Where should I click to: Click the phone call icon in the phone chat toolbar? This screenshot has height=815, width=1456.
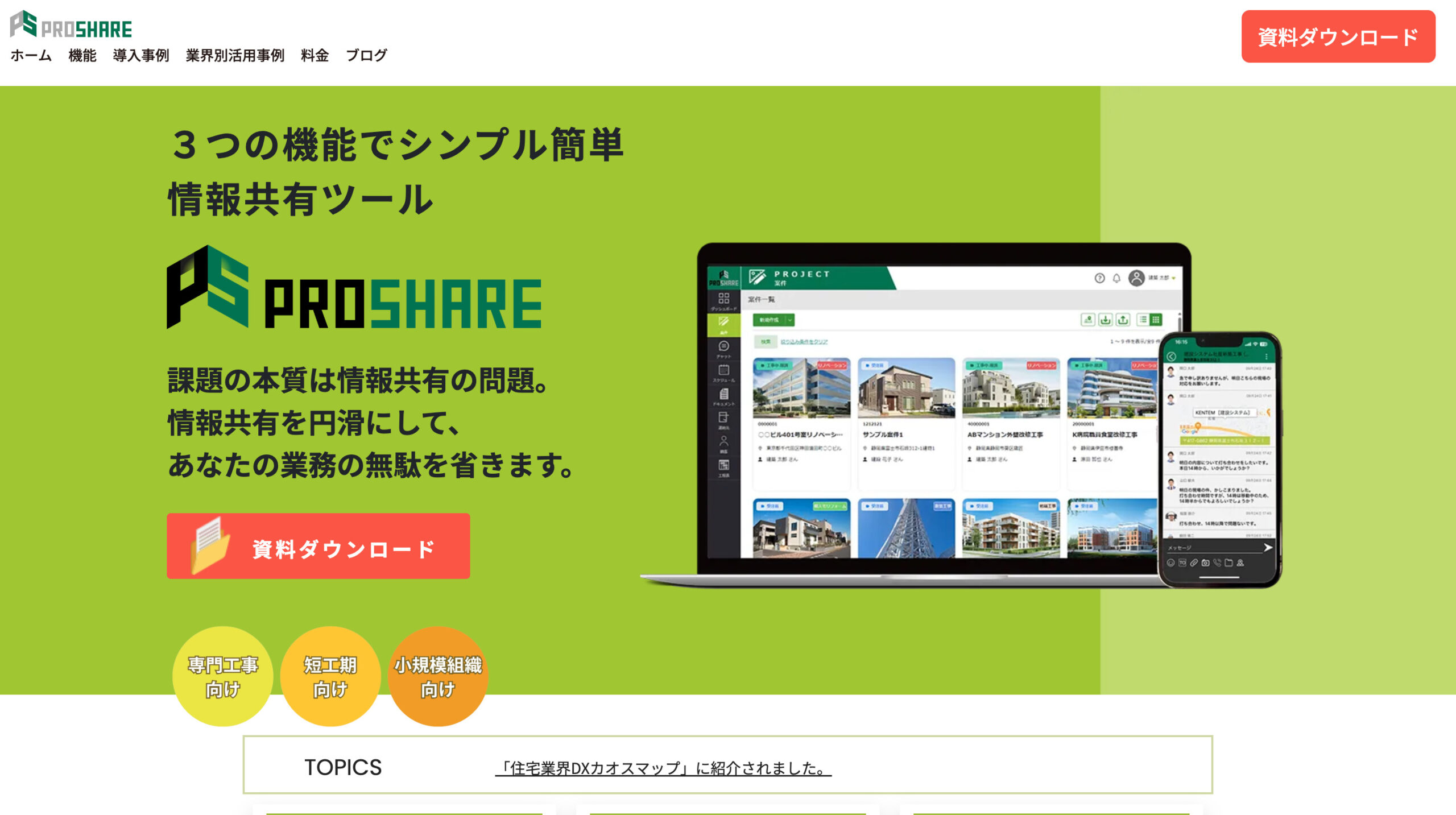(1217, 562)
